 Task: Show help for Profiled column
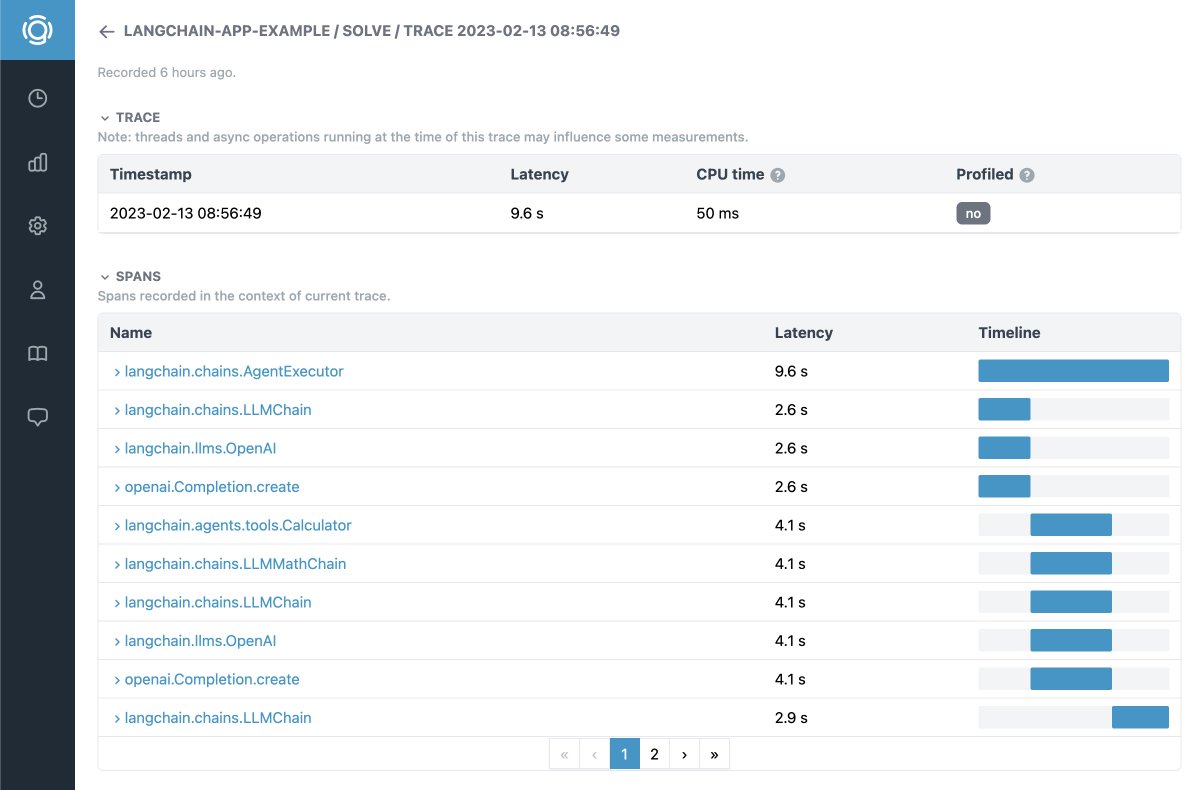(x=1027, y=175)
